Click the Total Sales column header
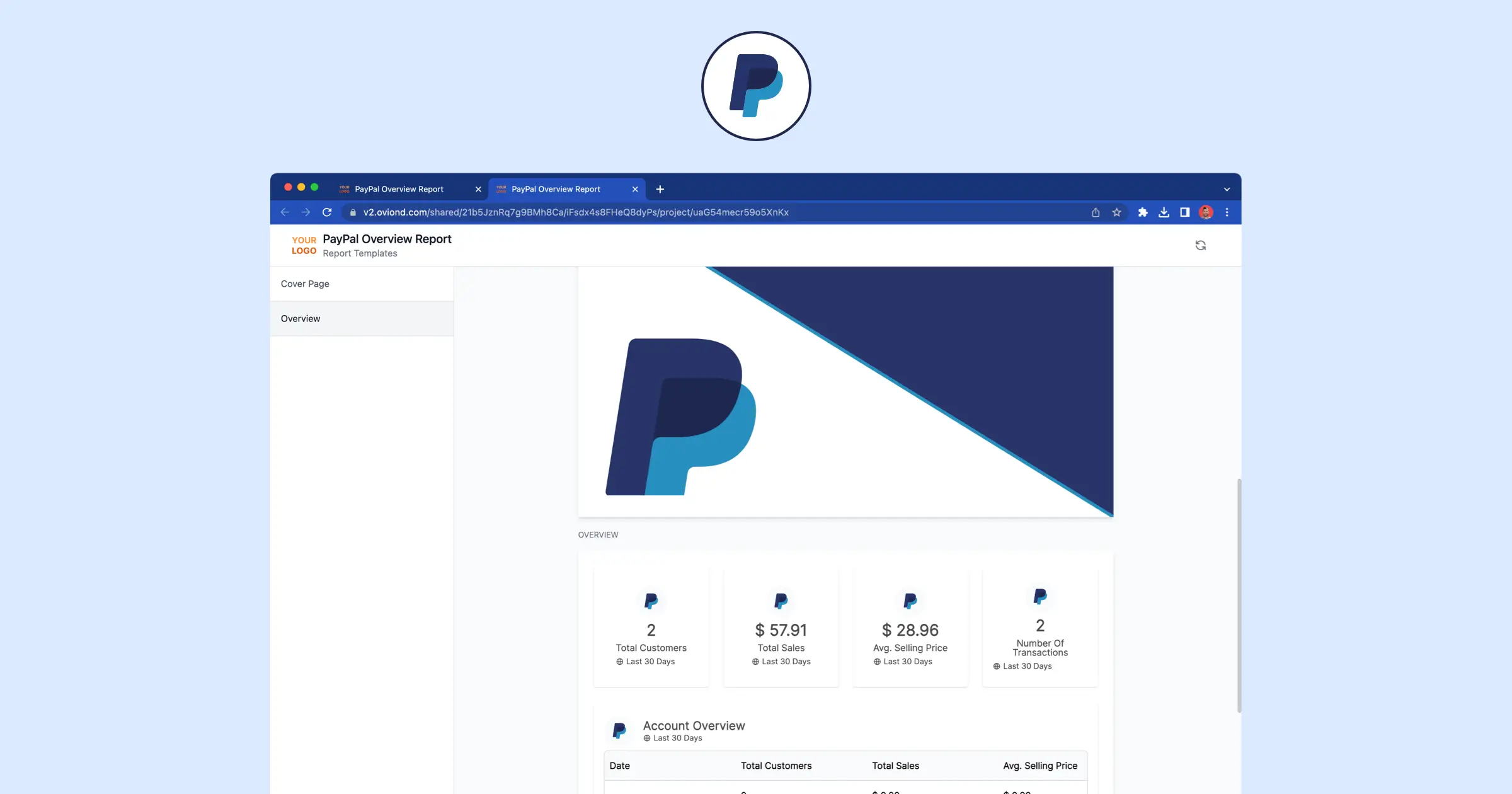Image resolution: width=1512 pixels, height=794 pixels. coord(895,766)
